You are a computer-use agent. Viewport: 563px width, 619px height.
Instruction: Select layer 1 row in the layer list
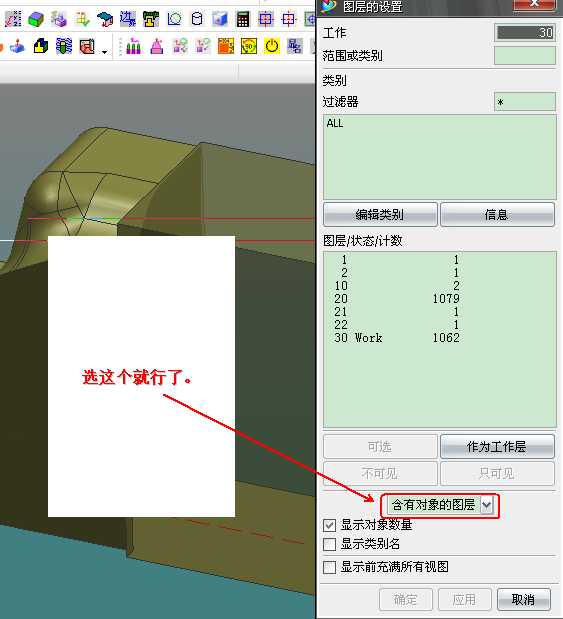point(439,260)
